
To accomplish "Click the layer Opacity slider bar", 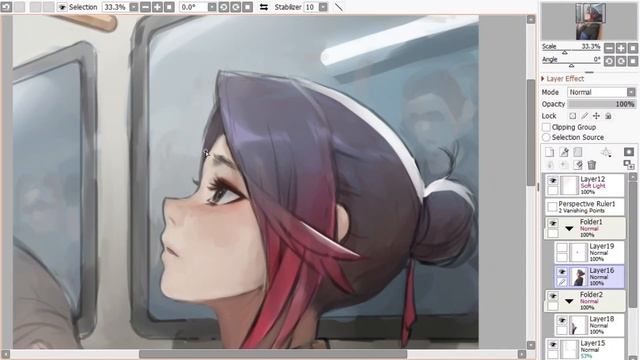I will click(x=602, y=104).
